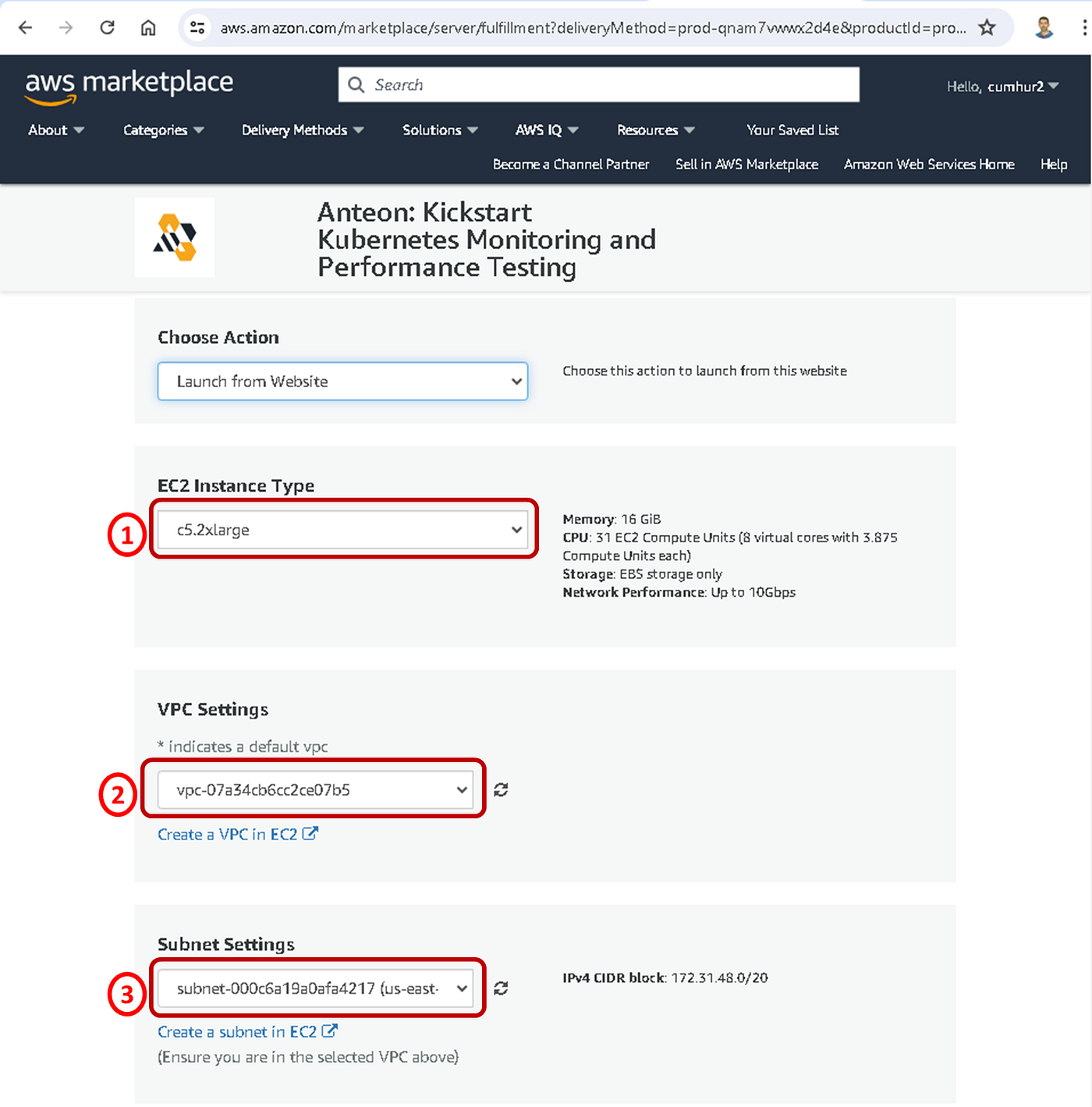Click the browser profile avatar
This screenshot has width=1092, height=1107.
[x=1044, y=27]
